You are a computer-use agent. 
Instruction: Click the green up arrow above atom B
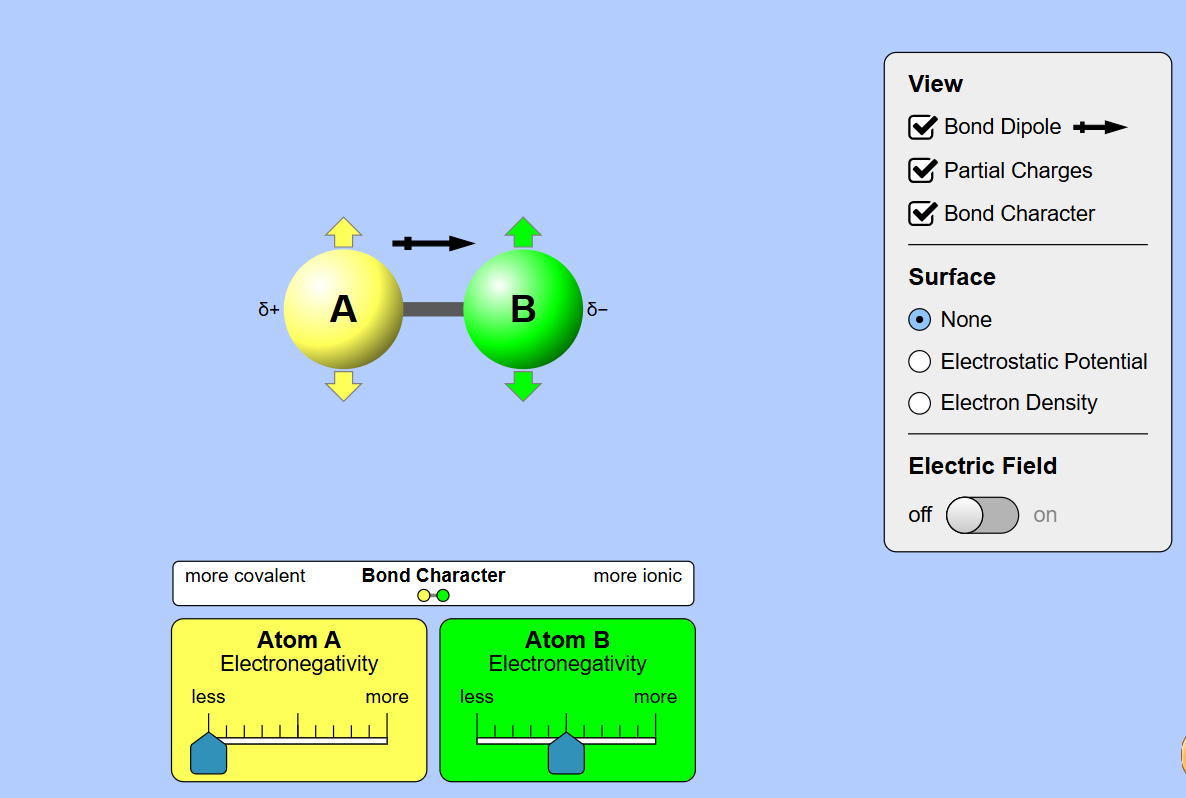(523, 233)
